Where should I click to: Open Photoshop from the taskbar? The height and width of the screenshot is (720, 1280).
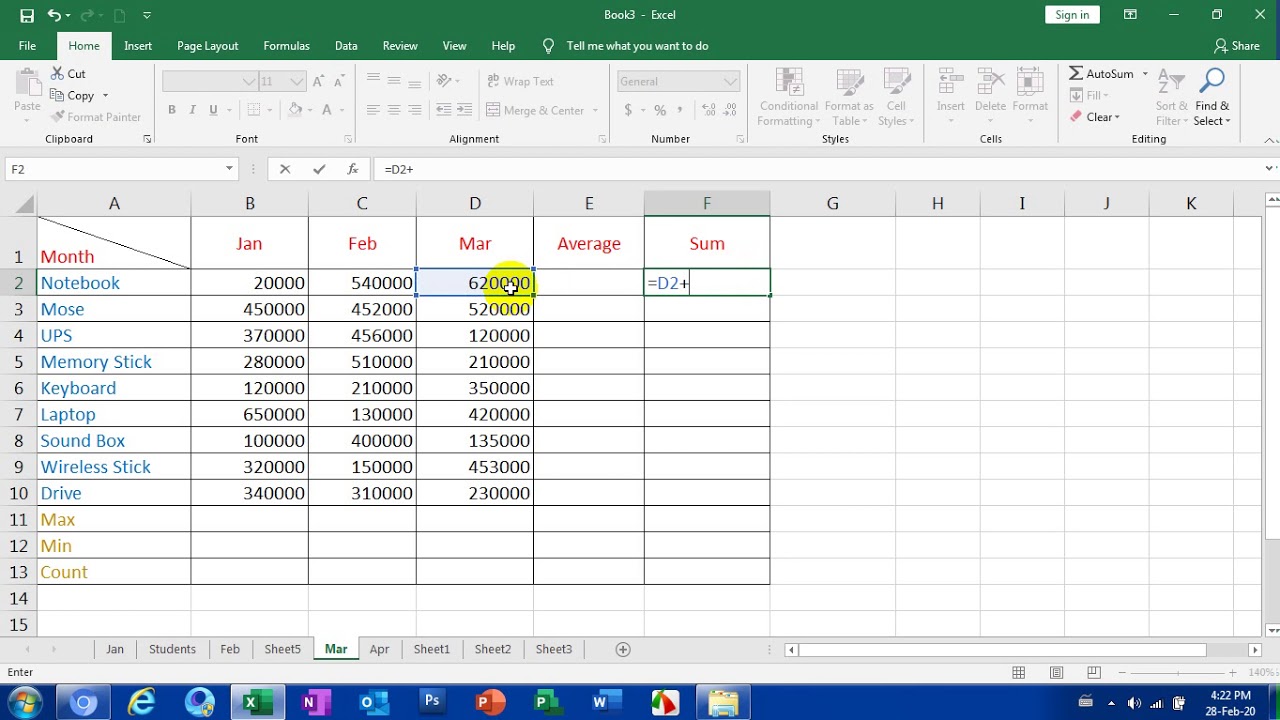(432, 702)
